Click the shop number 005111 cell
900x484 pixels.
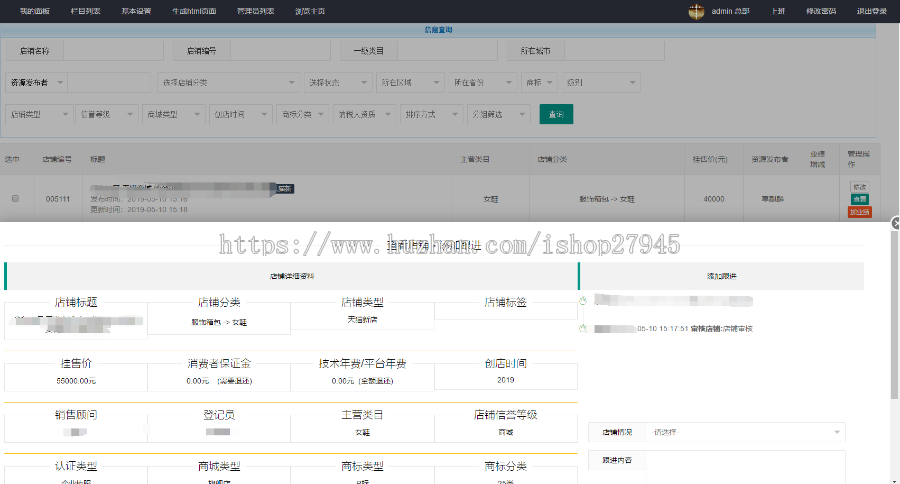coord(58,199)
